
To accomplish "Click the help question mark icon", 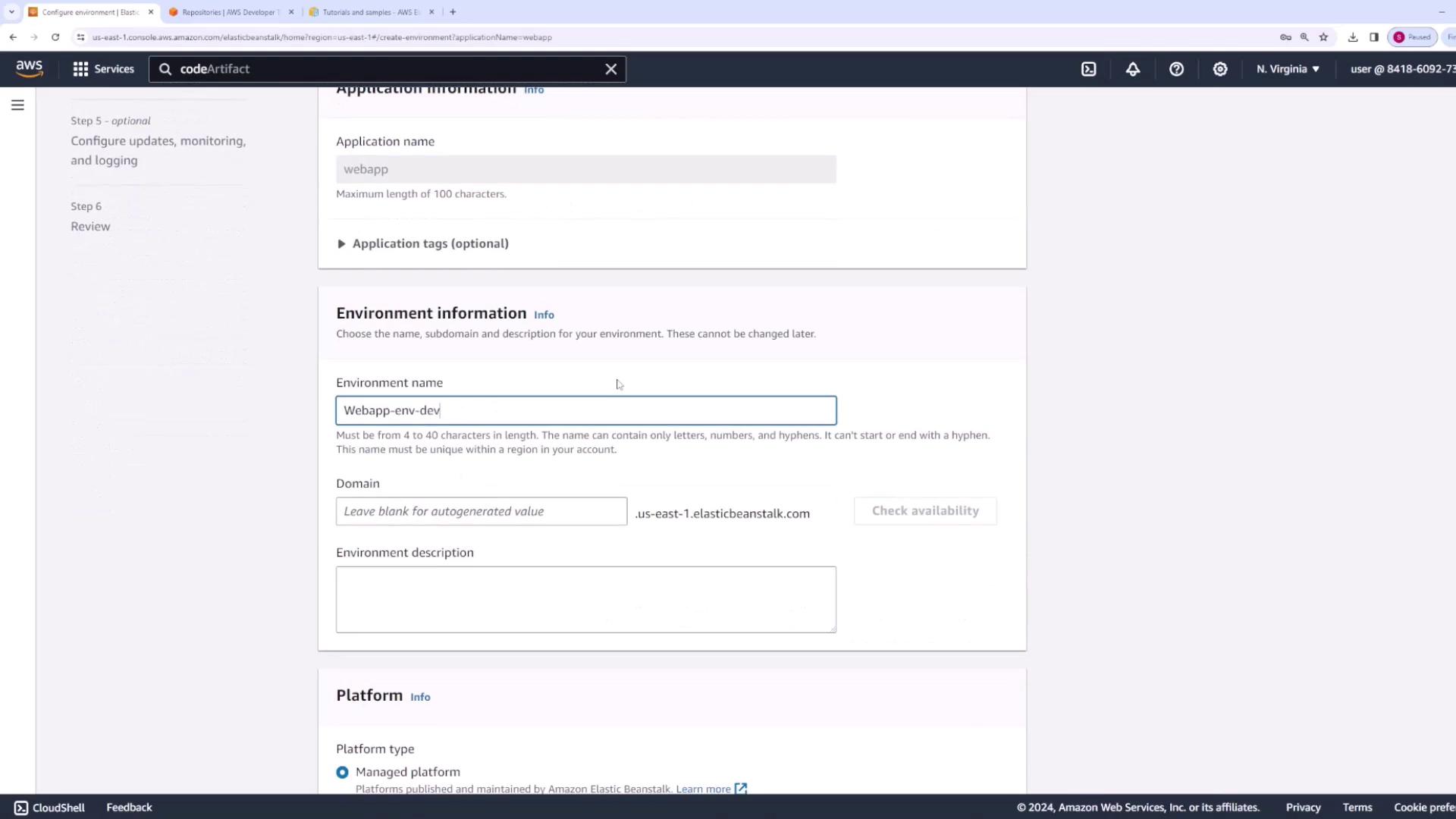I will coord(1176,69).
